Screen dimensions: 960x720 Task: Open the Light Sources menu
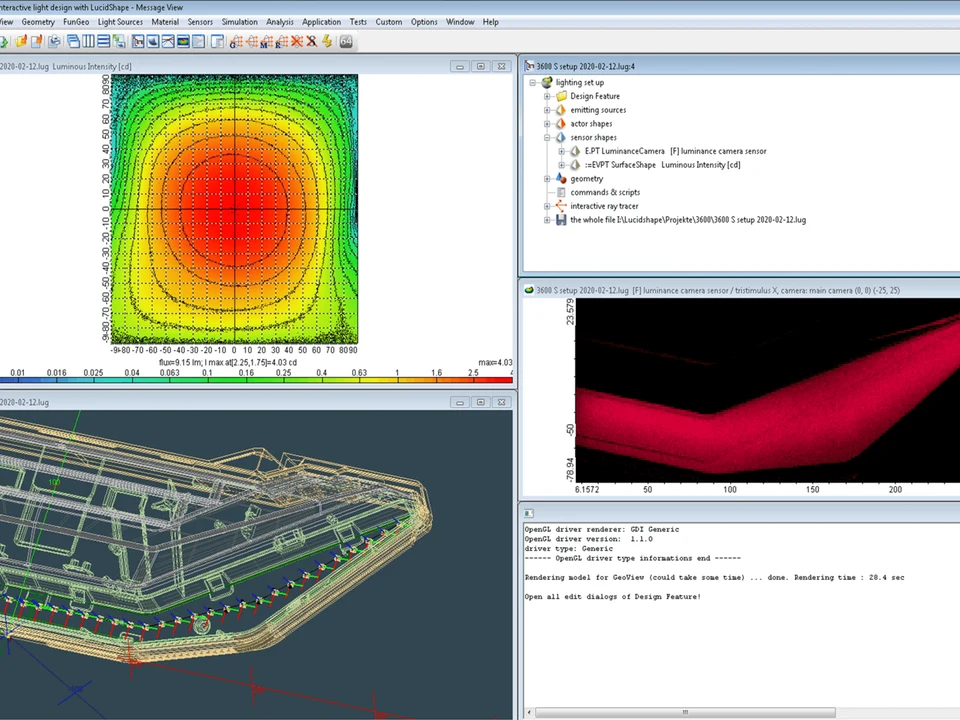click(x=120, y=22)
